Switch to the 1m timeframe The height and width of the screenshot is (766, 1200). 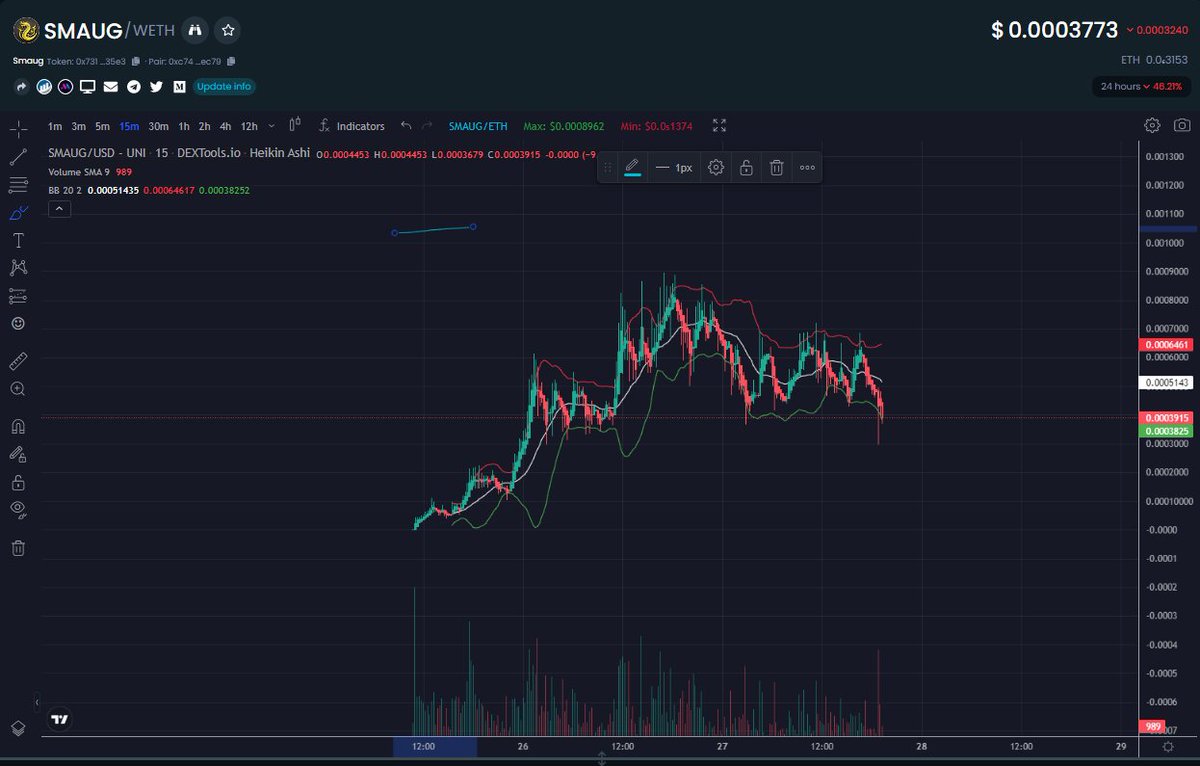click(55, 126)
